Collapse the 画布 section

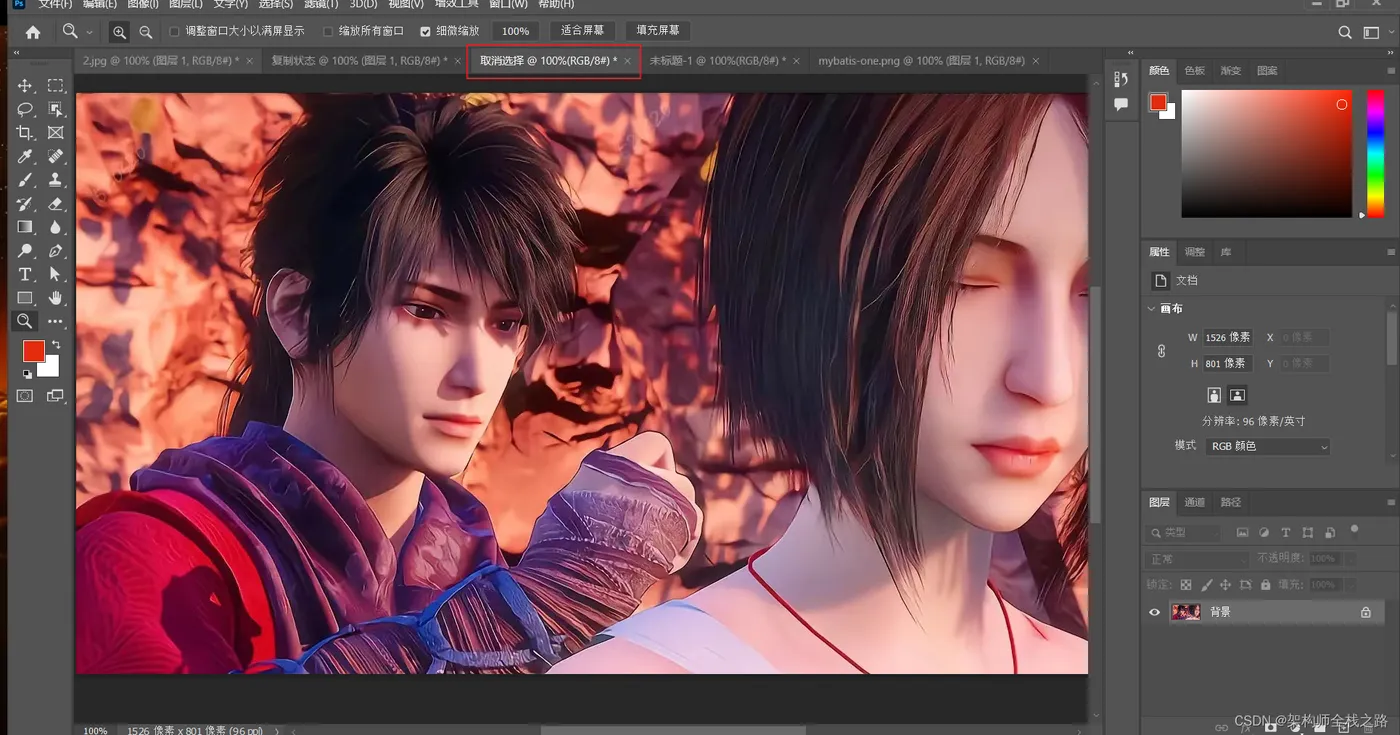coord(1152,309)
